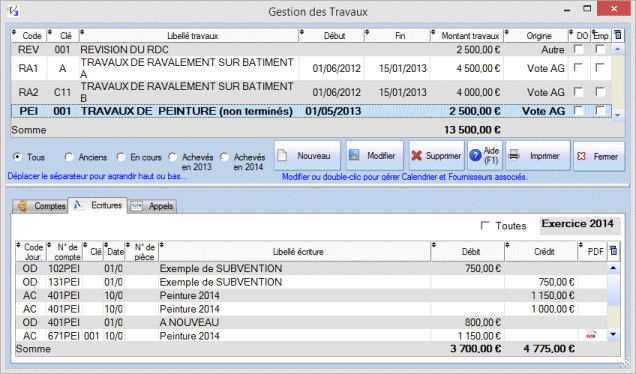Click the 4 500,00 € amount cell

tap(467, 68)
